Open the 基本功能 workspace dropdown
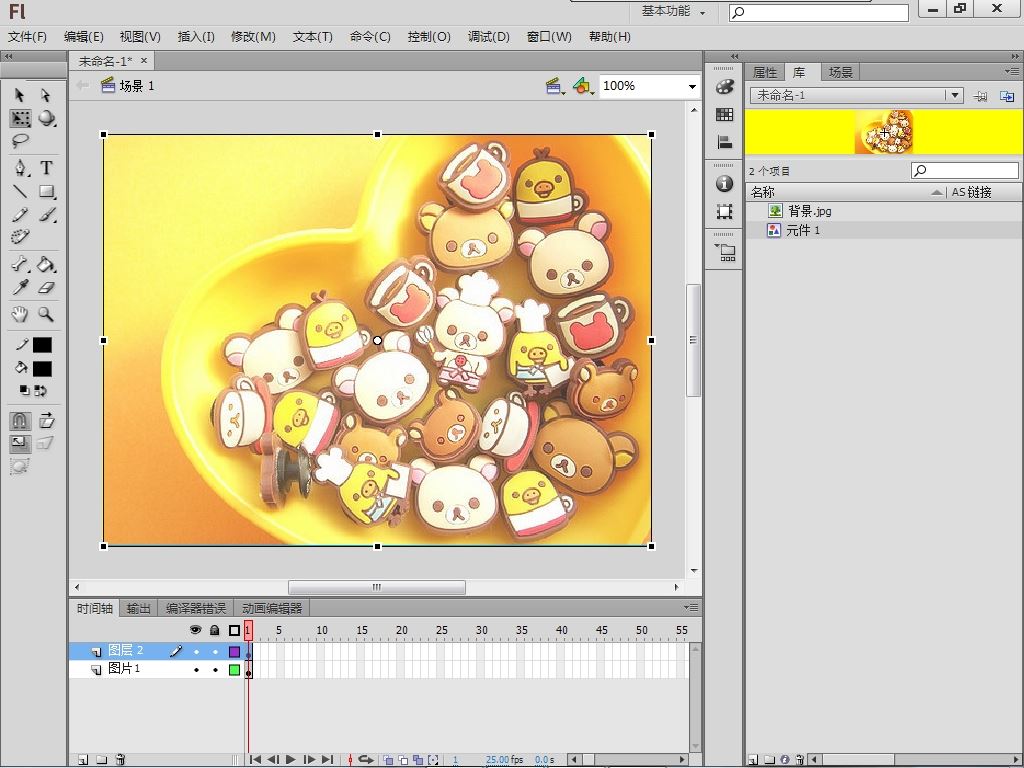 (673, 11)
